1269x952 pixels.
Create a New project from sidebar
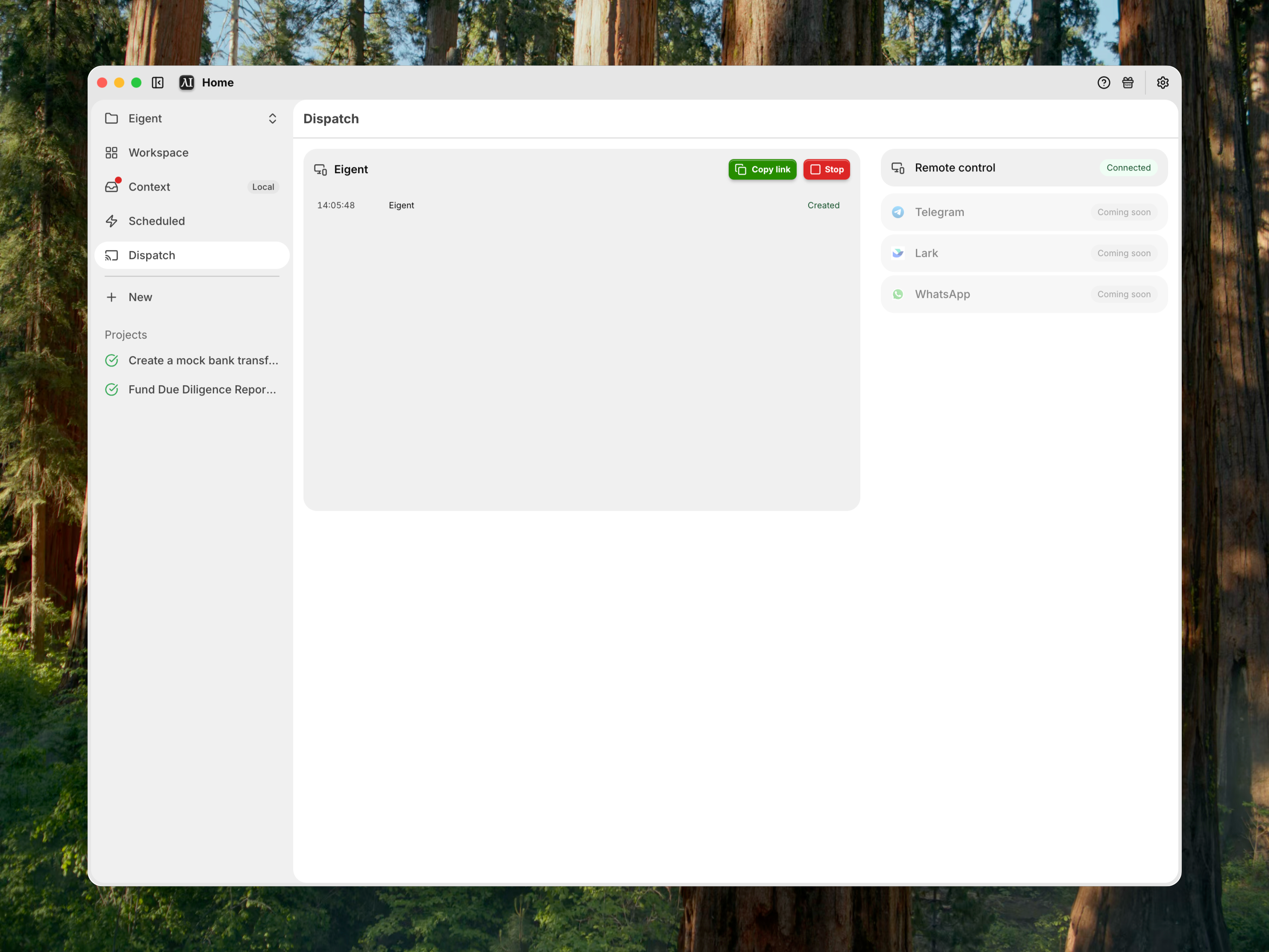(x=192, y=297)
